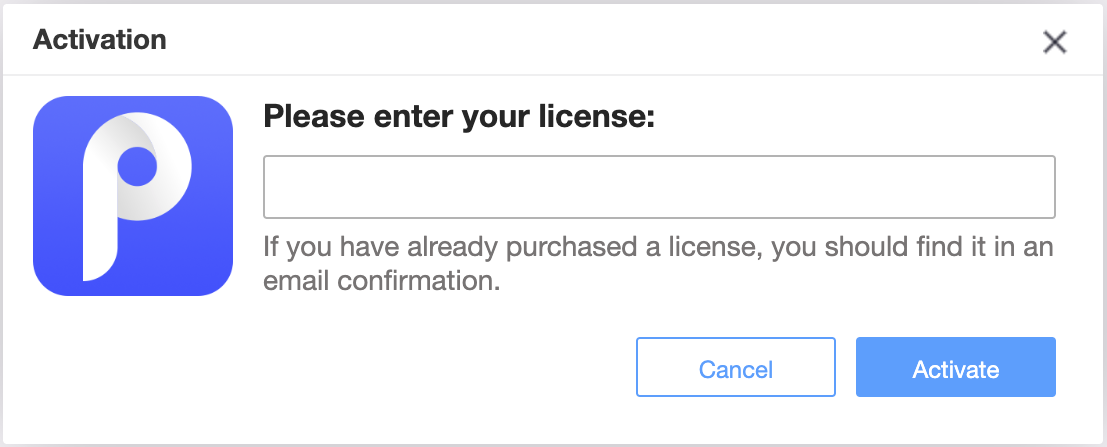Dismiss the dialog using Cancel
The width and height of the screenshot is (1107, 447).
(736, 367)
